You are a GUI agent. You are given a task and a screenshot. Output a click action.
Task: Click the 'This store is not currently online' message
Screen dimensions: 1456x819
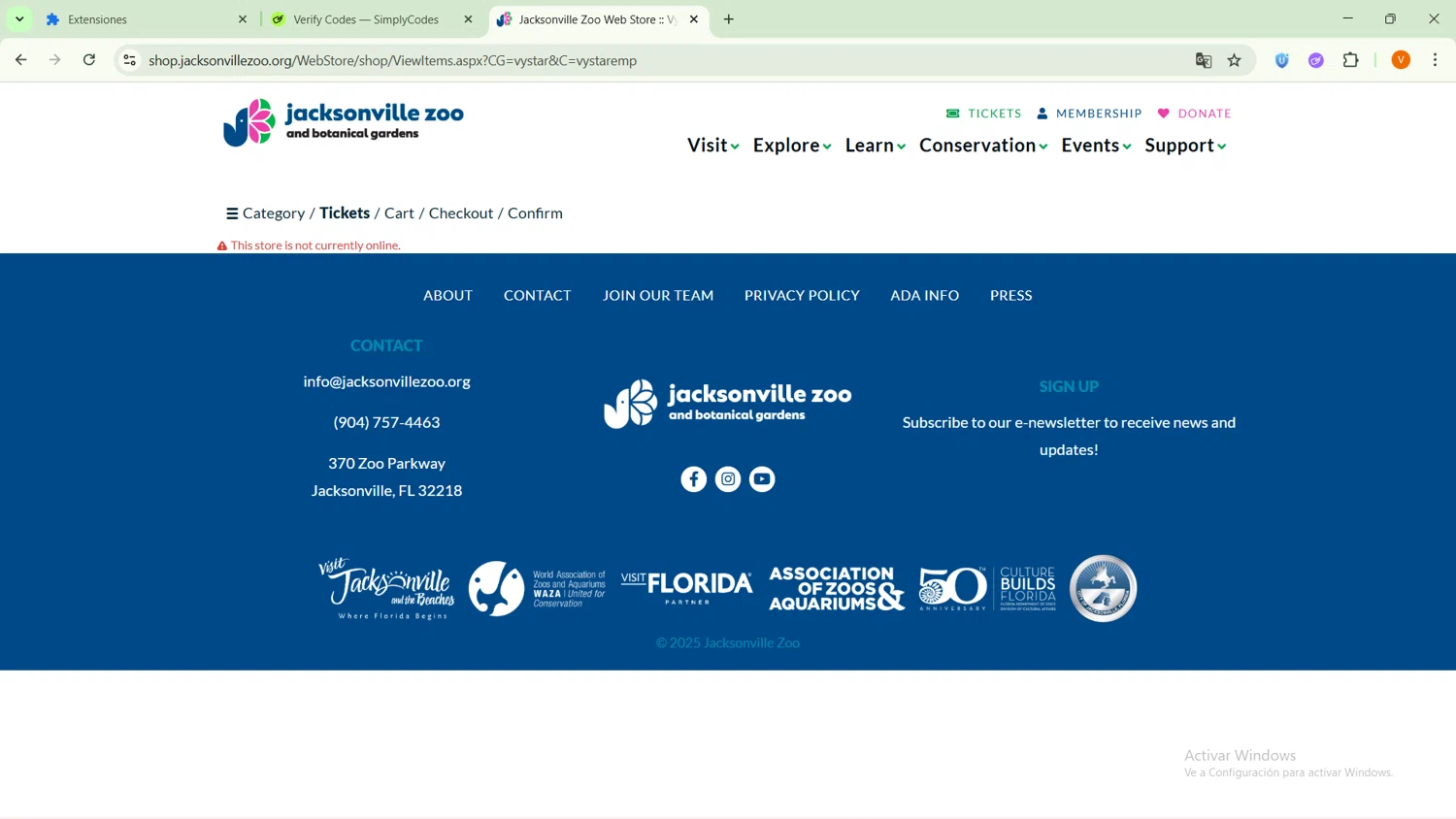click(315, 246)
